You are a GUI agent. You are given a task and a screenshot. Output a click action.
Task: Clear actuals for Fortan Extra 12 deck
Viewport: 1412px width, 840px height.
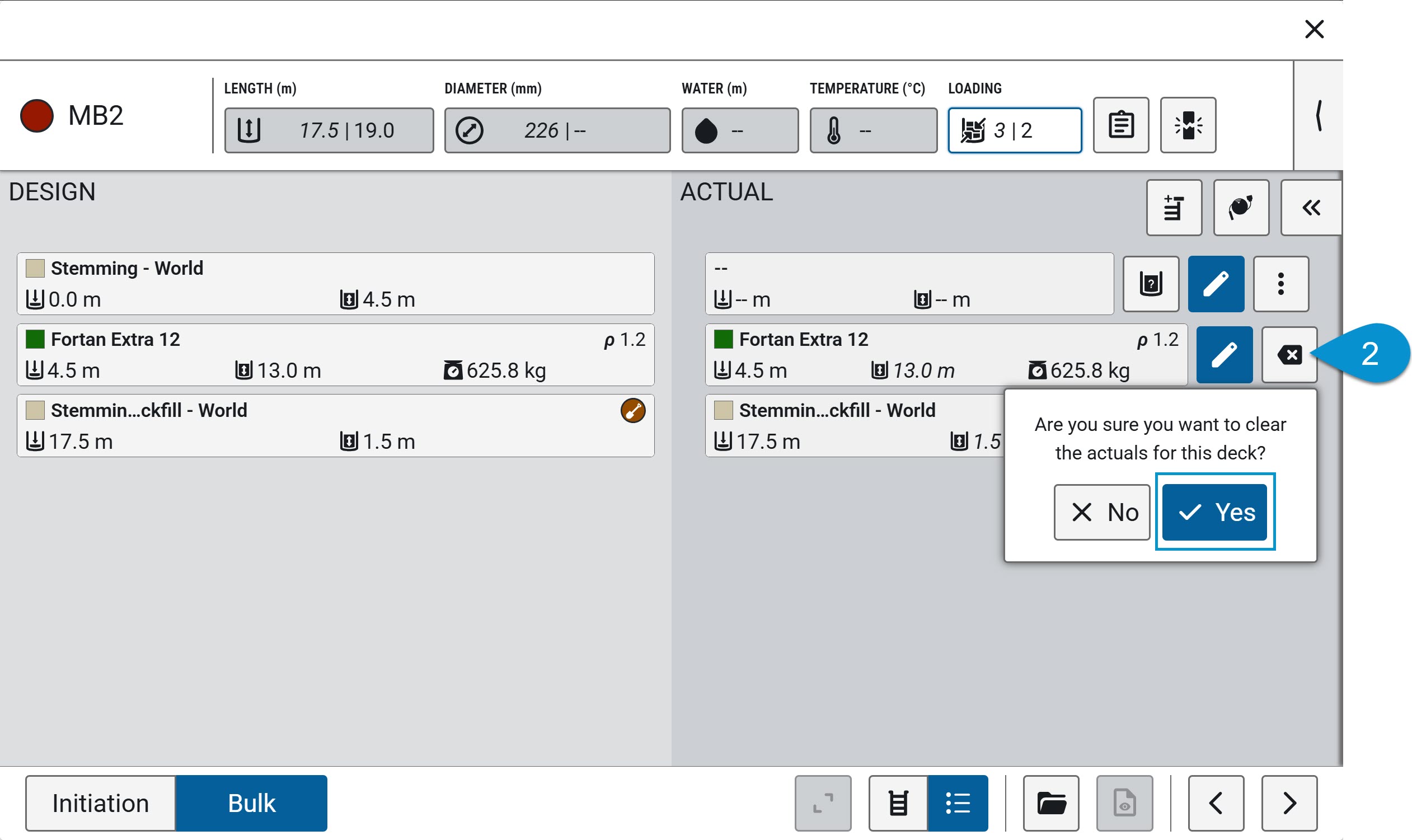[1289, 355]
